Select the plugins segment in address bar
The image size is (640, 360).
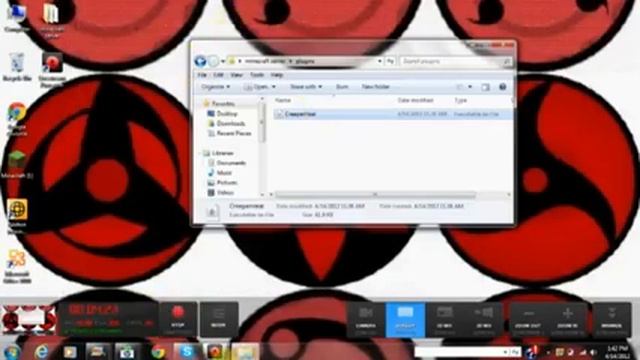pyautogui.click(x=305, y=61)
